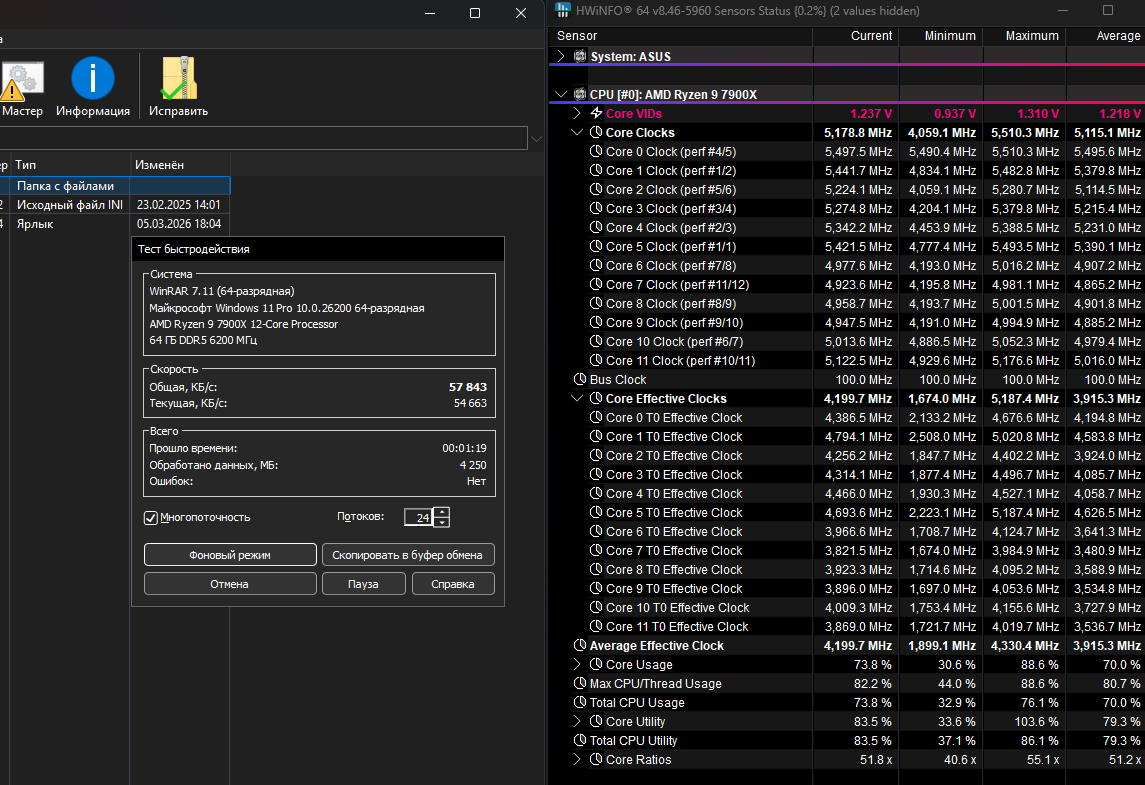Click clock icon of Max CPU/Thread Usage

[580, 683]
